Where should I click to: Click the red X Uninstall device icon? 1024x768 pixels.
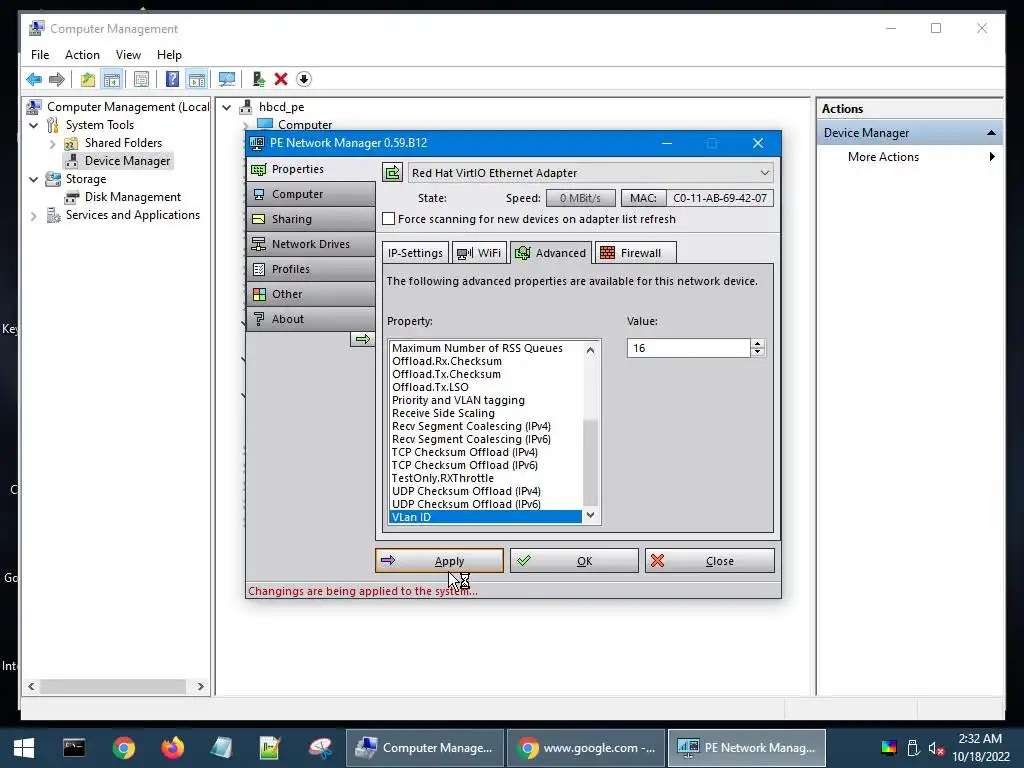(x=281, y=80)
